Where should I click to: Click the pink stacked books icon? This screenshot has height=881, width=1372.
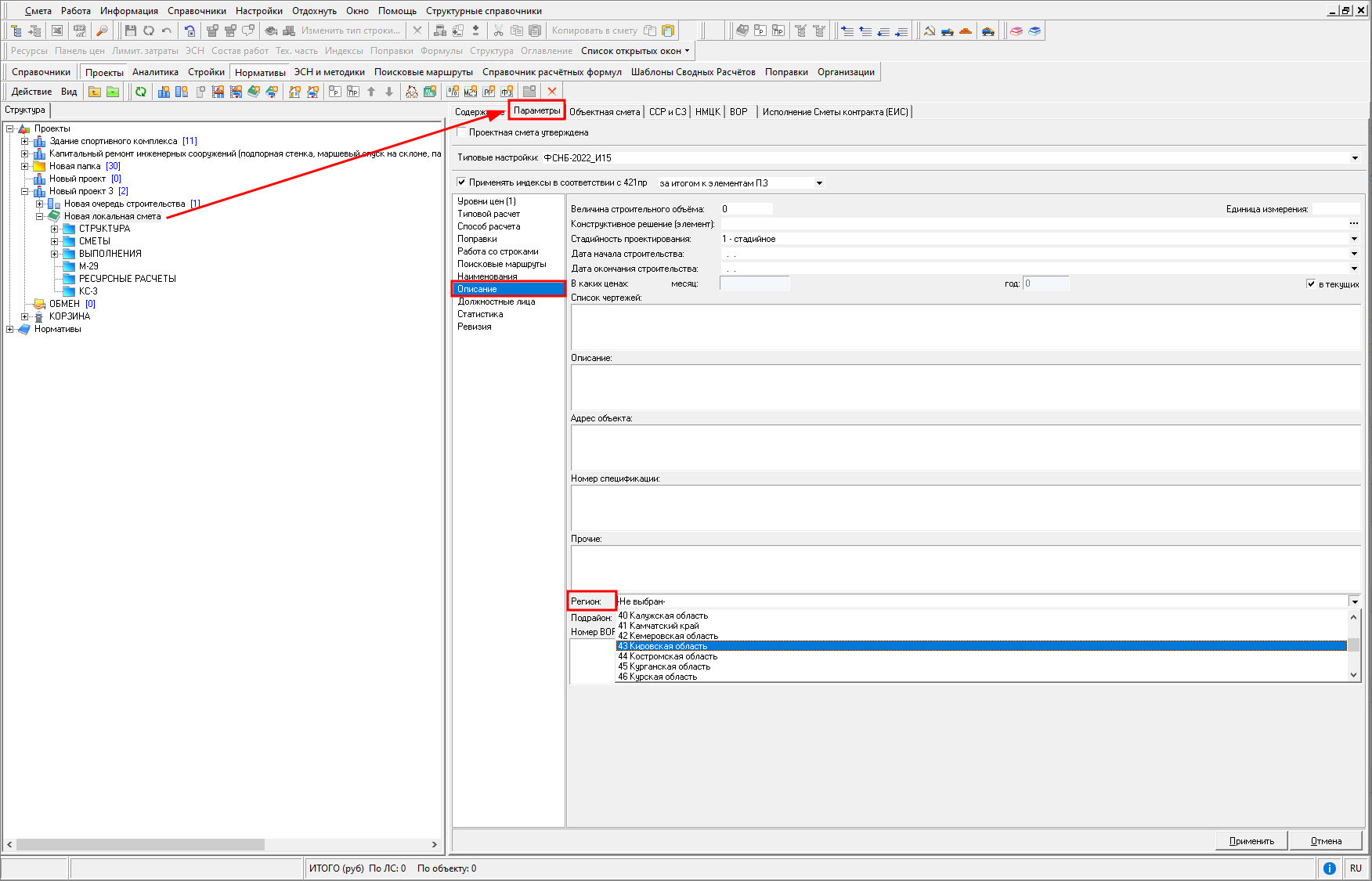(x=1016, y=31)
